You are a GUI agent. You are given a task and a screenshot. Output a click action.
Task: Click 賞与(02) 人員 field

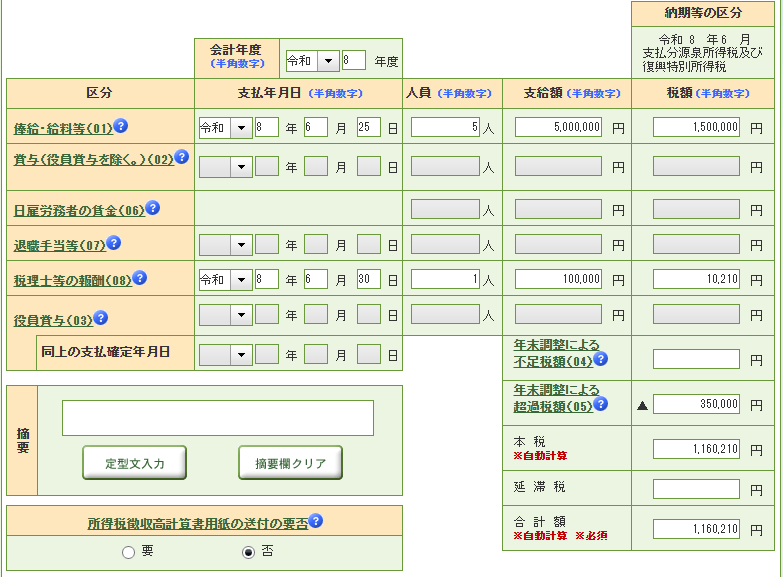point(445,166)
